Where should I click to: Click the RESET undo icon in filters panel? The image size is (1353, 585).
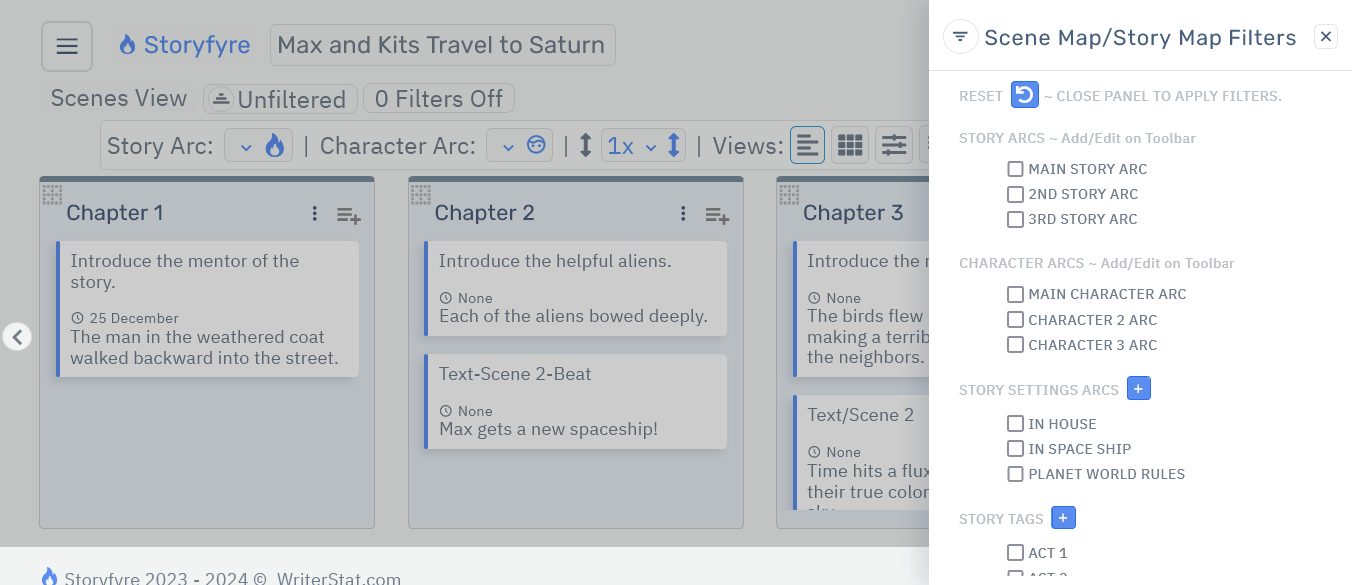coord(1023,94)
